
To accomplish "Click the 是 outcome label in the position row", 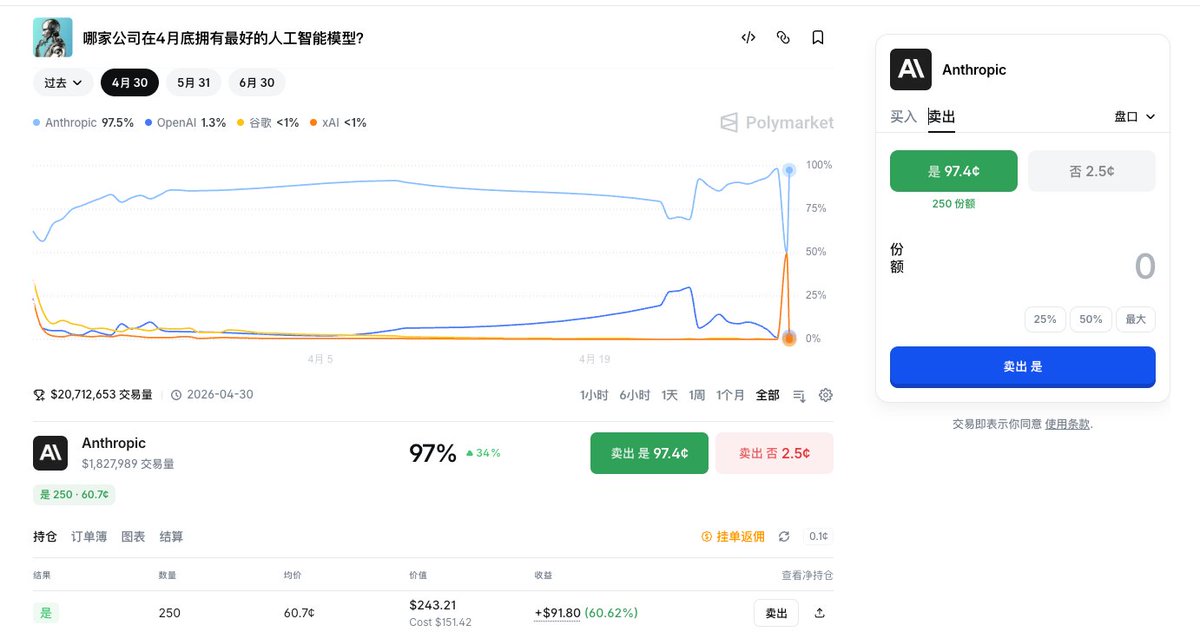I will pos(46,613).
